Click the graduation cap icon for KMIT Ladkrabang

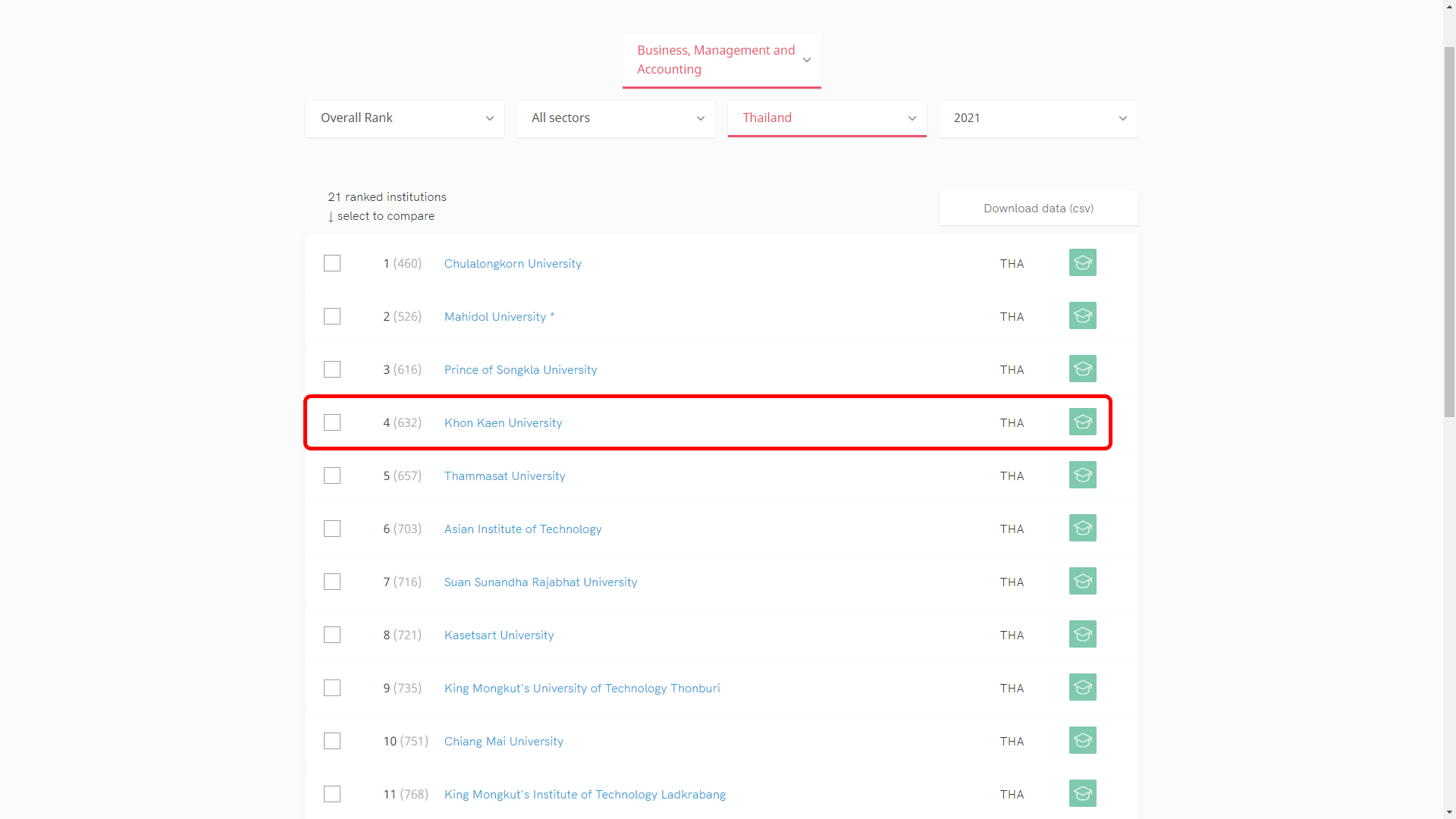pos(1082,793)
